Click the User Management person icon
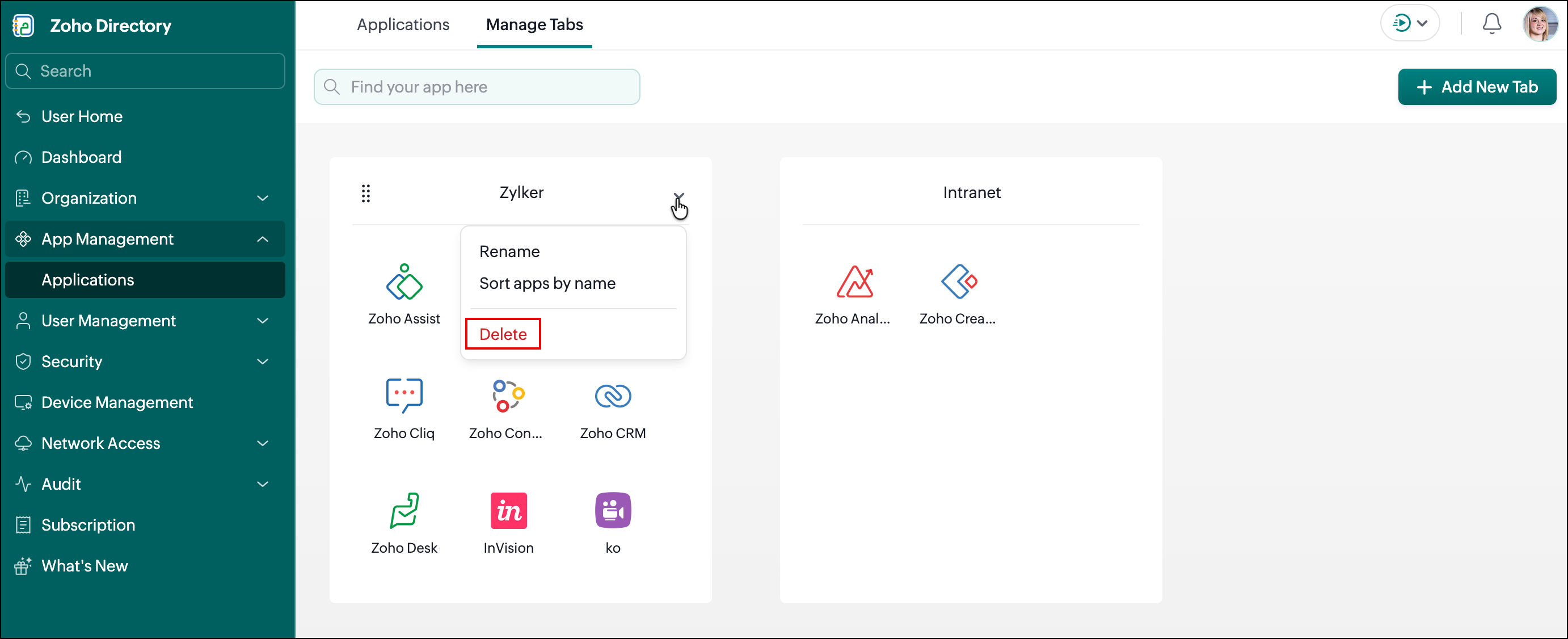This screenshot has height=639, width=1568. tap(23, 321)
